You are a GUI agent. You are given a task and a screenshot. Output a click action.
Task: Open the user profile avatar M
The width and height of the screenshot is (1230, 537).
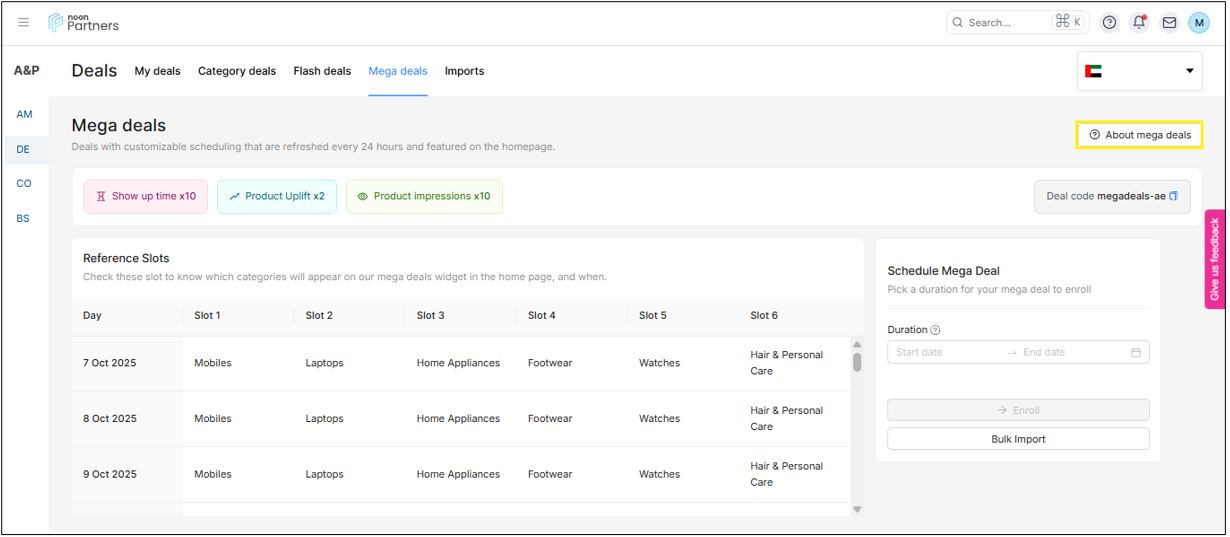click(1198, 22)
